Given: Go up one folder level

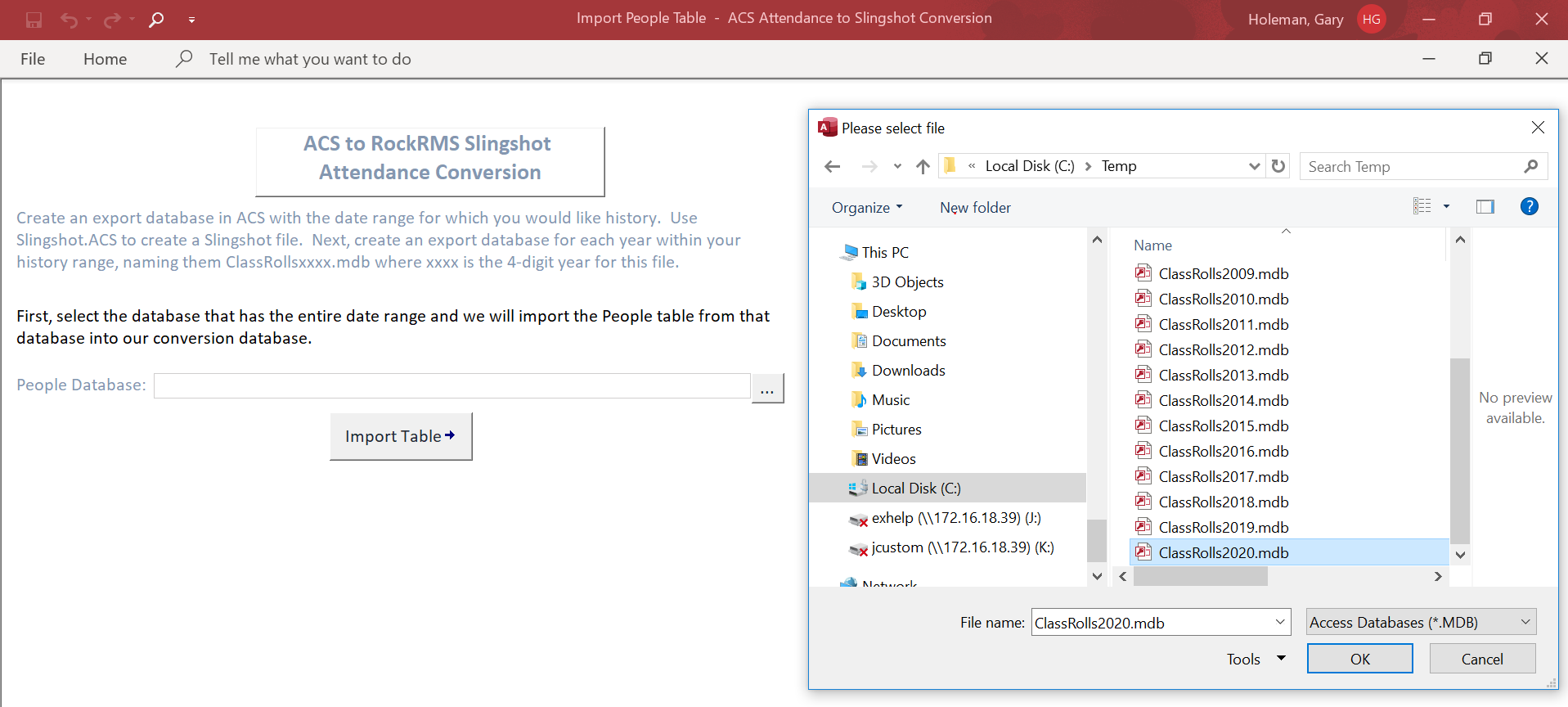Looking at the screenshot, I should [x=923, y=166].
